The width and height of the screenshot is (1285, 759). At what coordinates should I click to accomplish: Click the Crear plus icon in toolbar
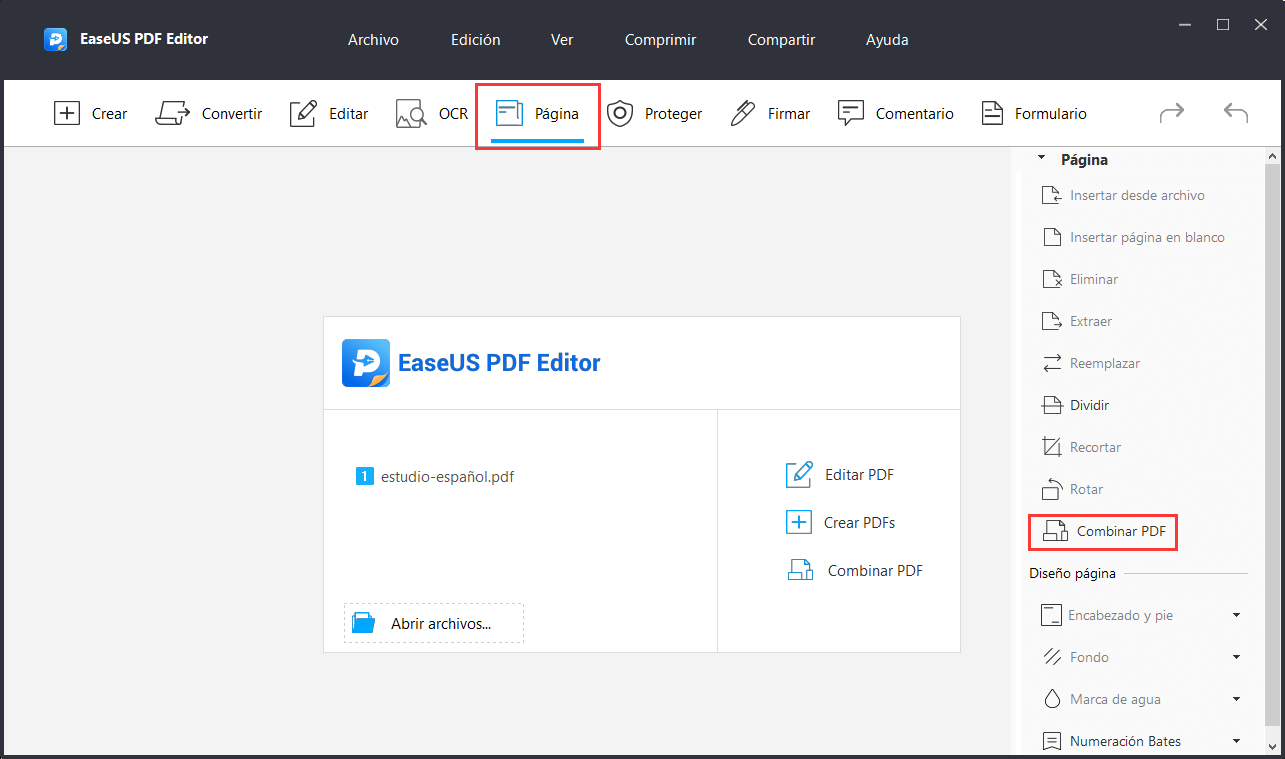click(x=66, y=113)
